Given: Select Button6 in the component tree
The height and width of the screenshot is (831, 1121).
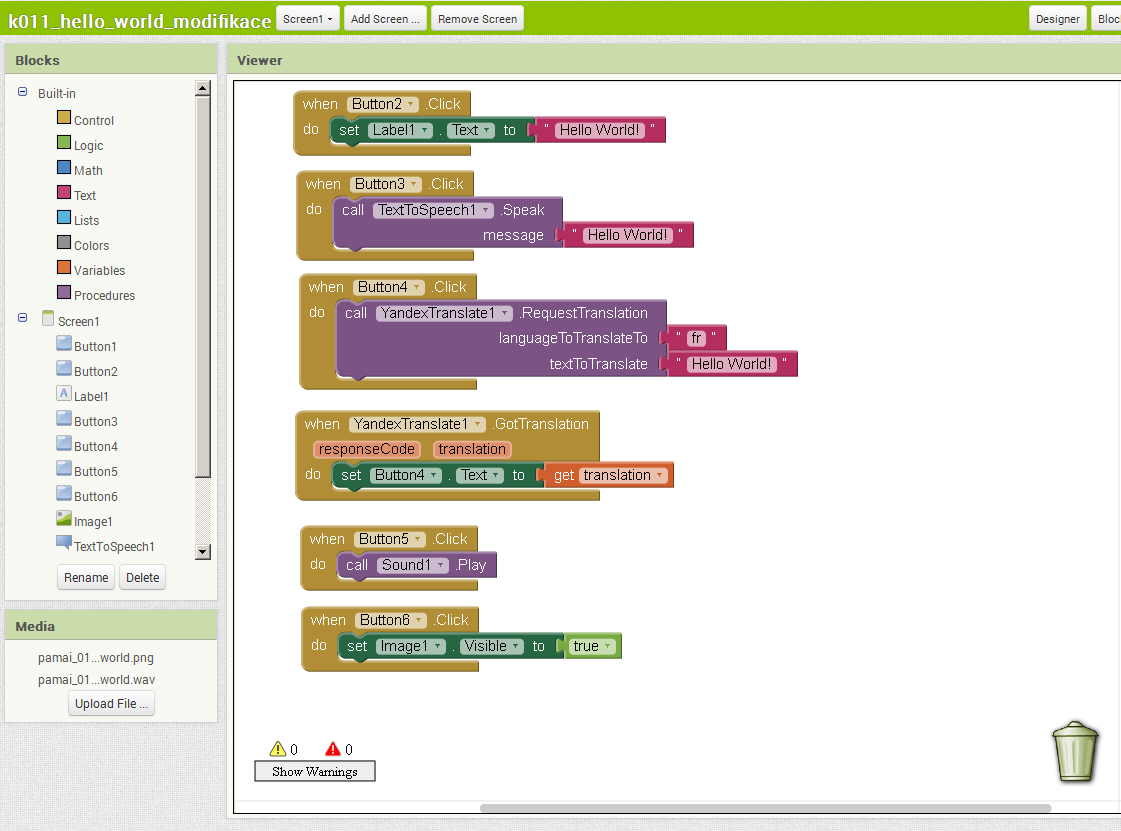Looking at the screenshot, I should (96, 496).
